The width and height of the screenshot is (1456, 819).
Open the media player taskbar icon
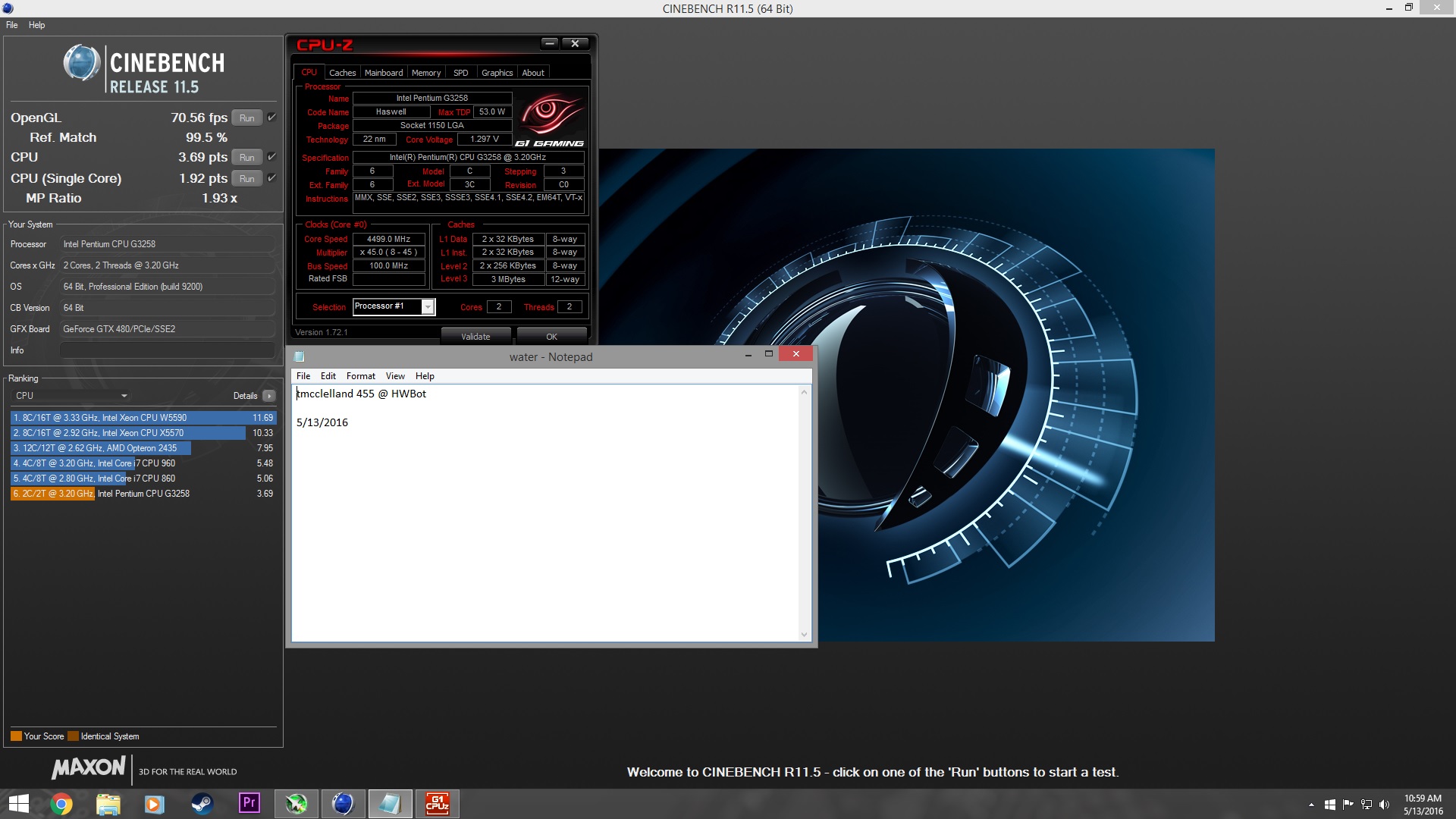[155, 804]
